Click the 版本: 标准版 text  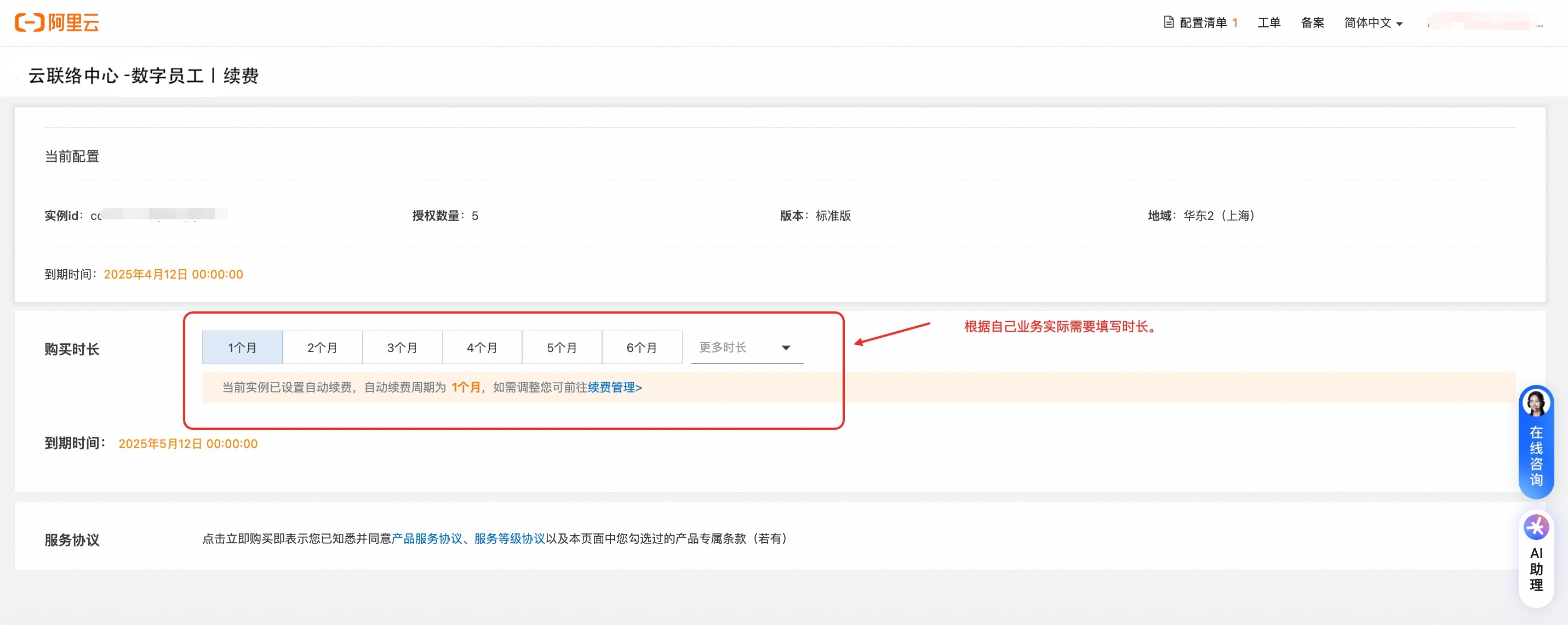click(815, 215)
